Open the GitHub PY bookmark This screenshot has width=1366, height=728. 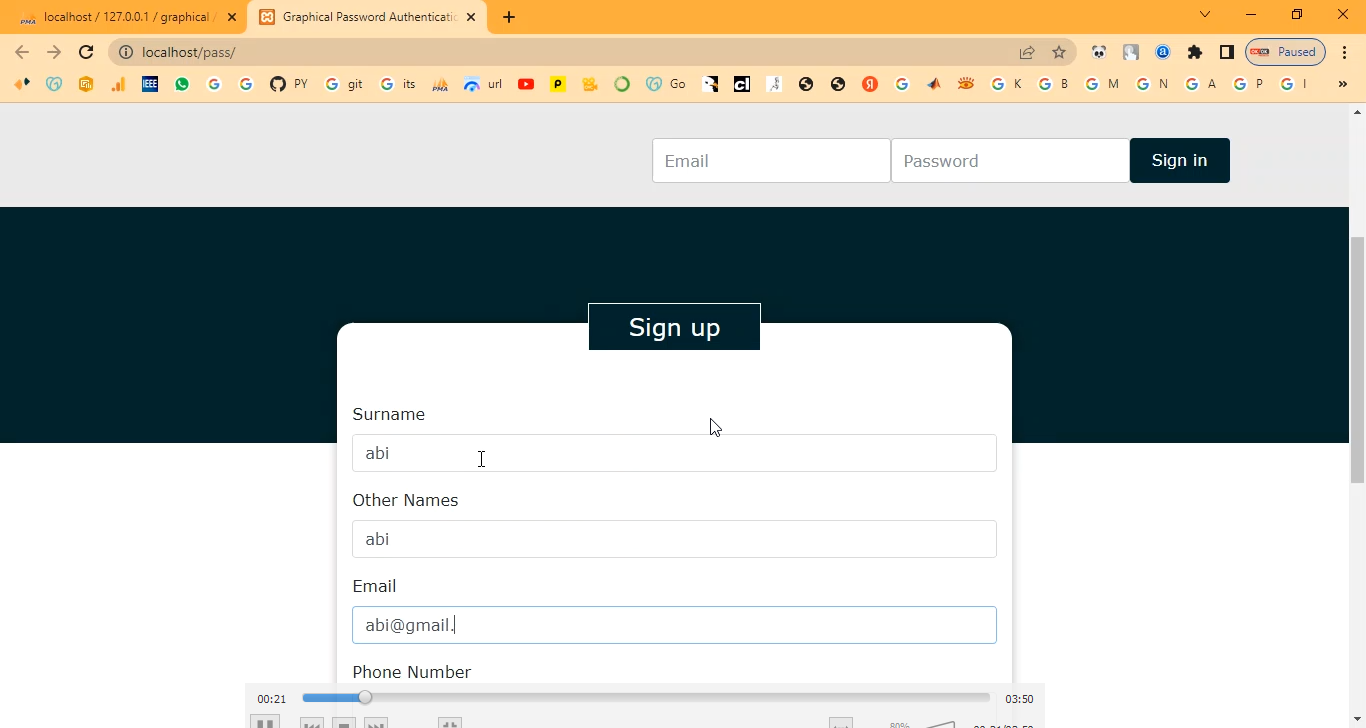click(288, 84)
